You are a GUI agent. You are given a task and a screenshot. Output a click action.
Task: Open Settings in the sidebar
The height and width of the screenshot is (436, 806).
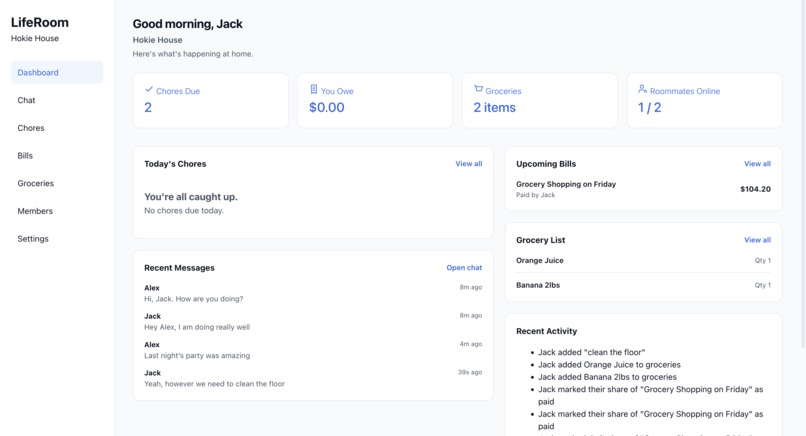[x=57, y=239]
